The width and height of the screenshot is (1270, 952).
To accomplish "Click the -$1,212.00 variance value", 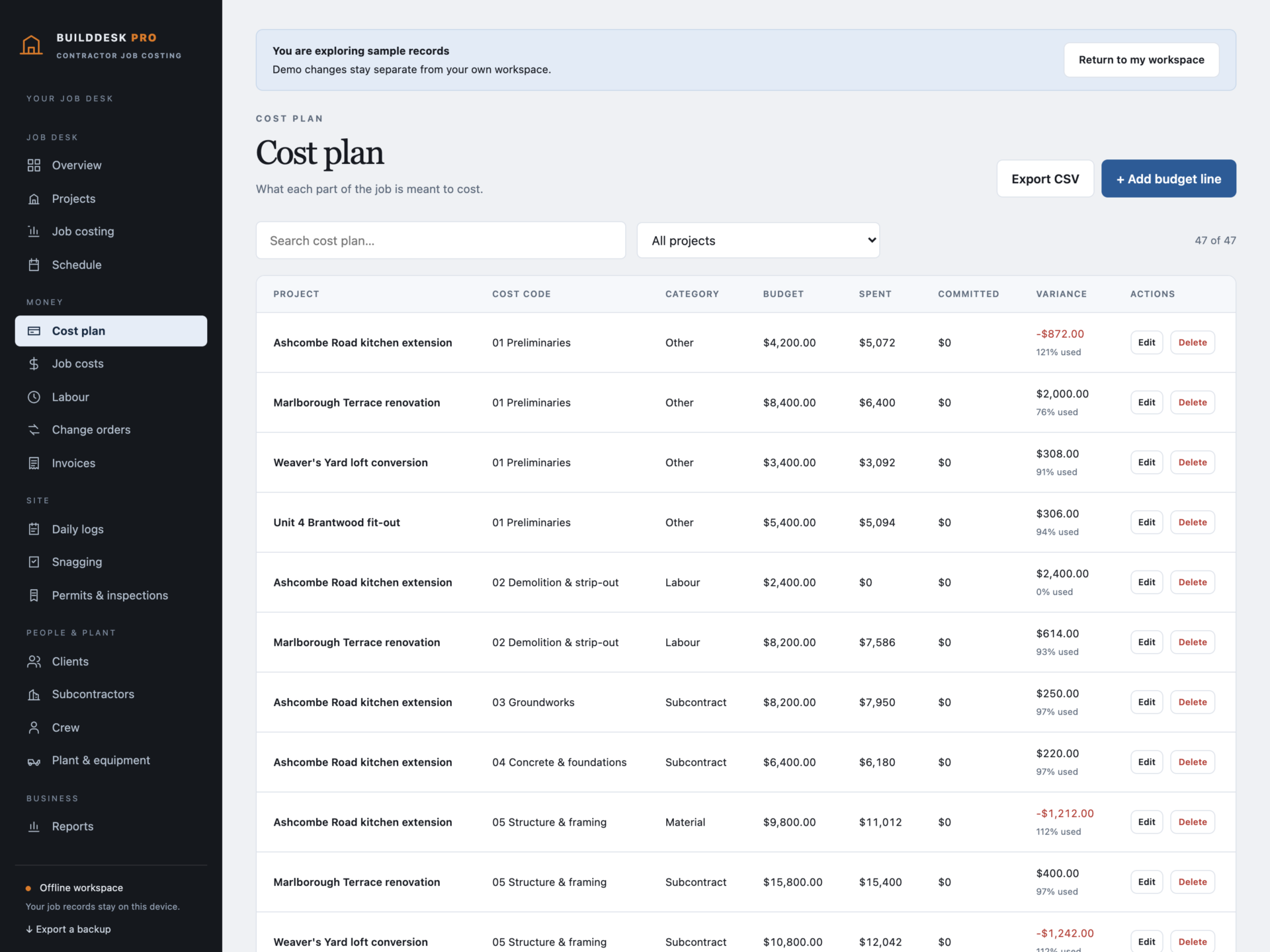I will [1065, 813].
